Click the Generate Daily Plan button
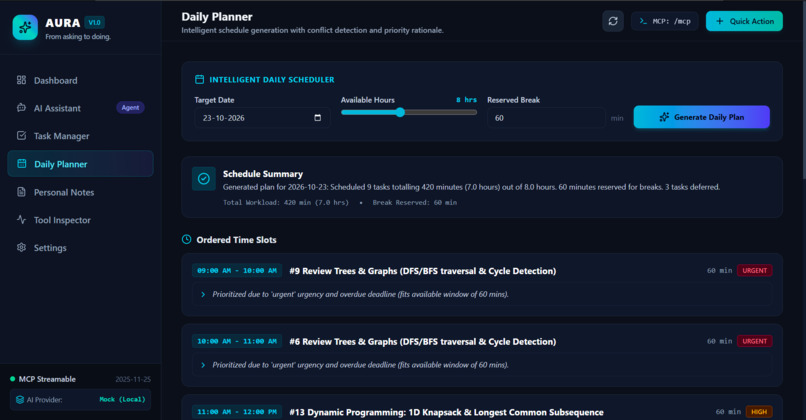806x420 pixels. coord(701,117)
